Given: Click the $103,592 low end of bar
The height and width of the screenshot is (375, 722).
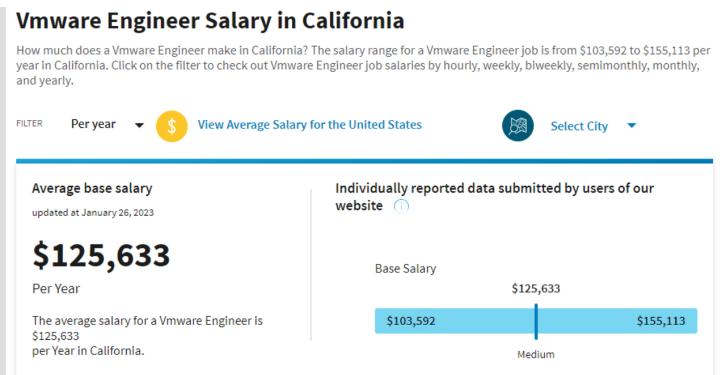Looking at the screenshot, I should click(411, 321).
